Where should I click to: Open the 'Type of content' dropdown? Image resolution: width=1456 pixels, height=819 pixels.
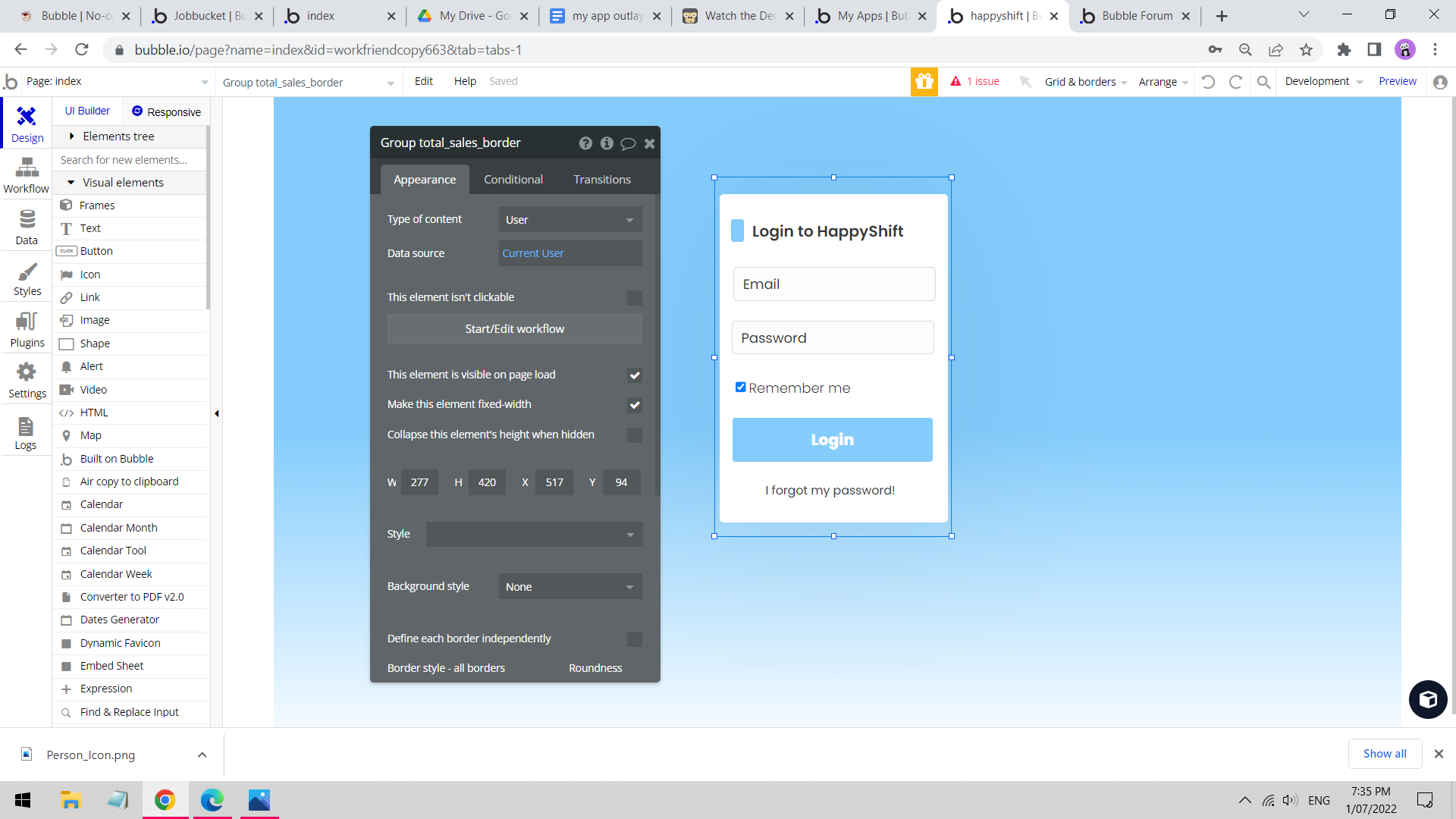coord(570,219)
